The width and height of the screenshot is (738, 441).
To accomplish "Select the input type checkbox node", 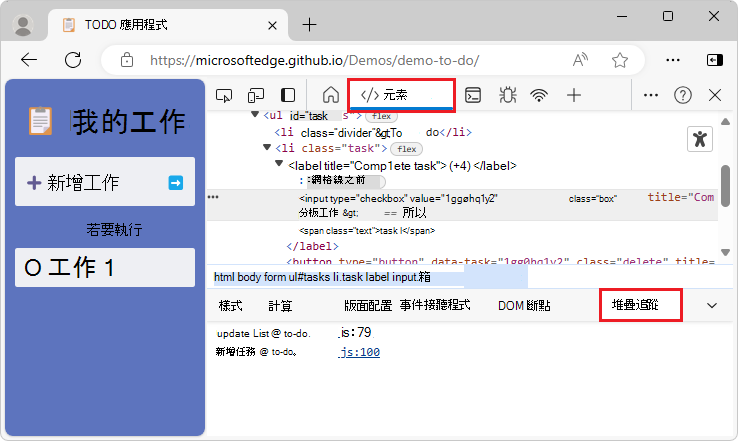I will 462,205.
